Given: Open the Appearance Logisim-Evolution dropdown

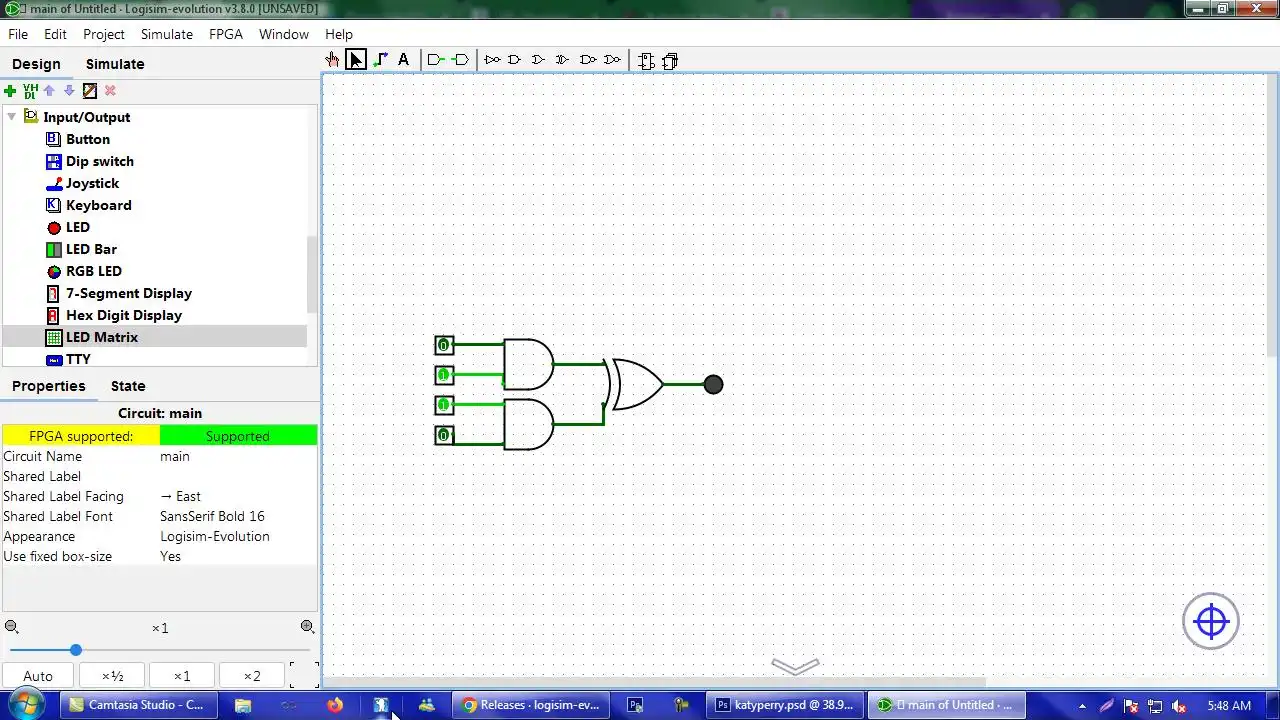Looking at the screenshot, I should pyautogui.click(x=238, y=536).
